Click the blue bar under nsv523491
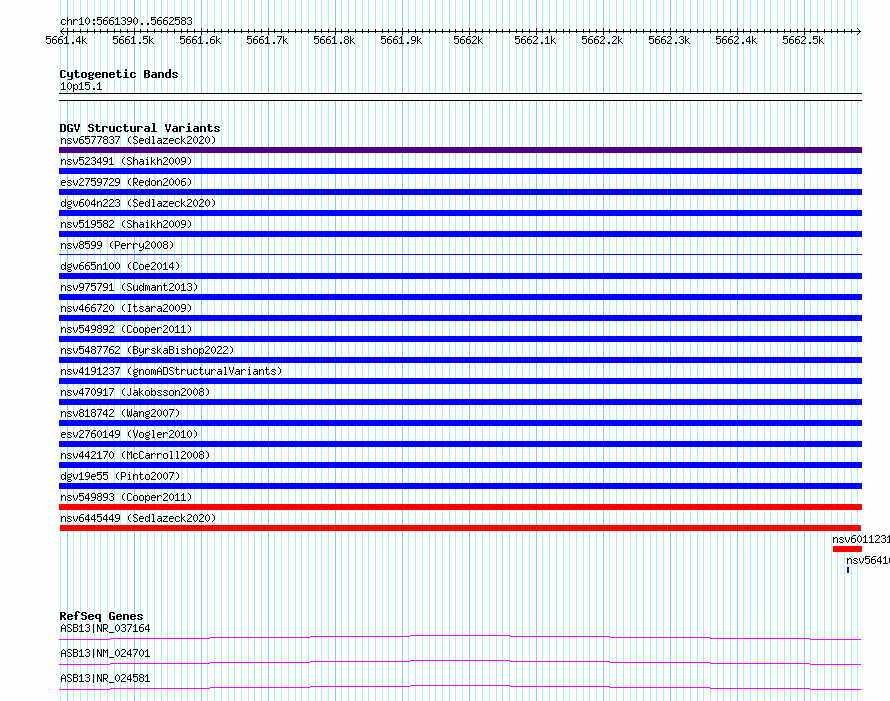The height and width of the screenshot is (701, 890). click(460, 171)
